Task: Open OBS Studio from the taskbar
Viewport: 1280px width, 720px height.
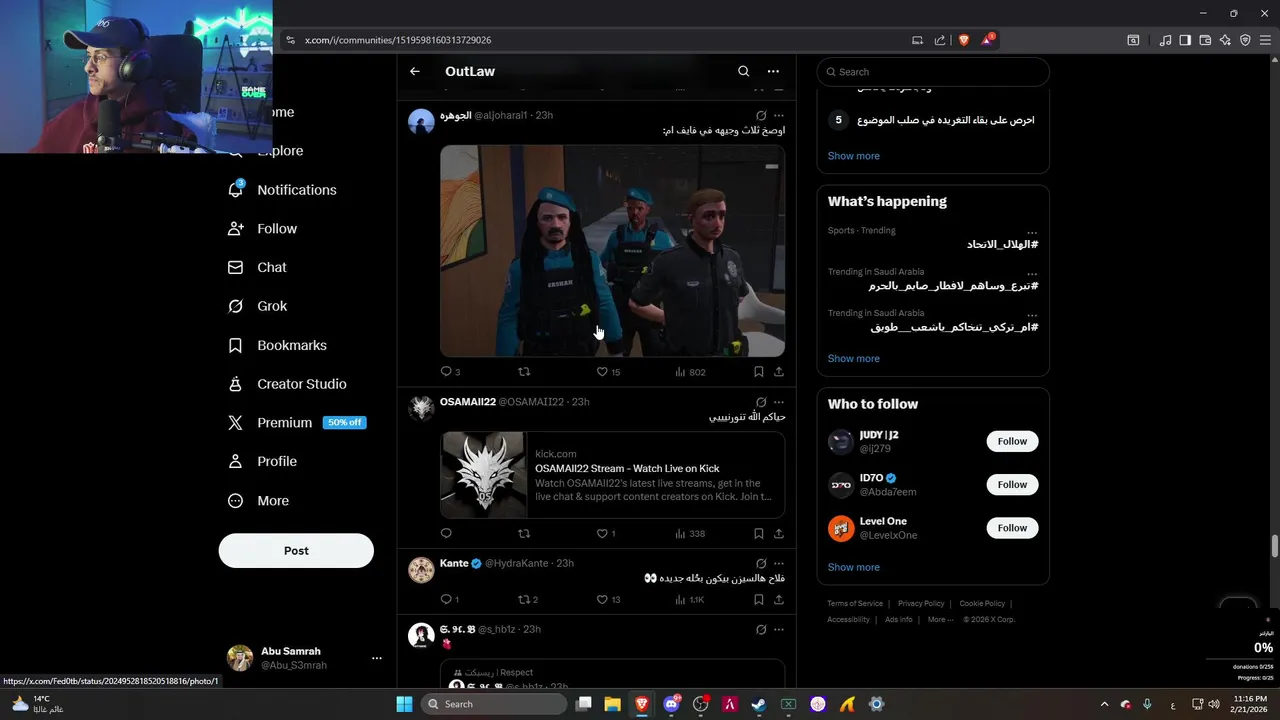Action: click(x=701, y=704)
